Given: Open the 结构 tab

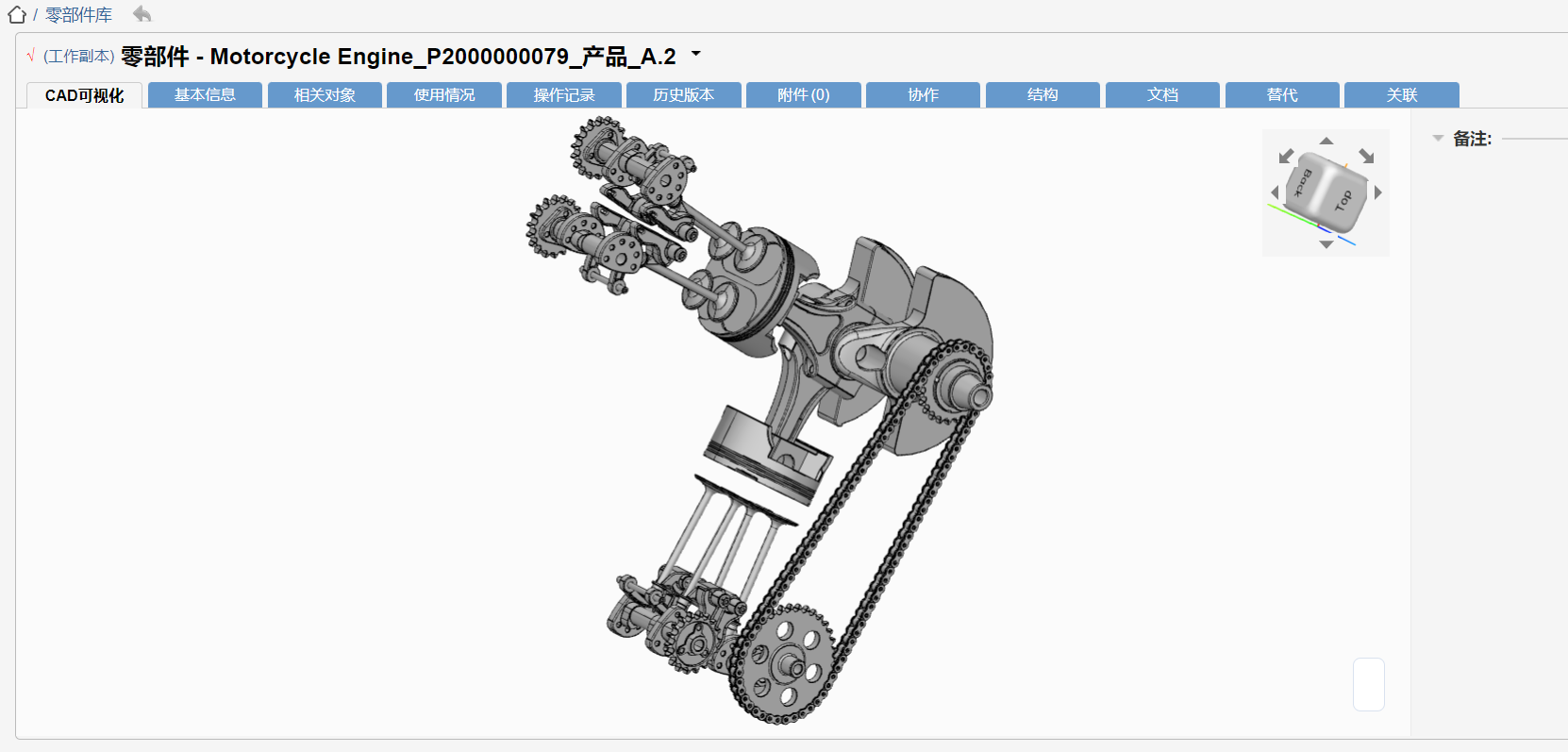Looking at the screenshot, I should point(1043,95).
